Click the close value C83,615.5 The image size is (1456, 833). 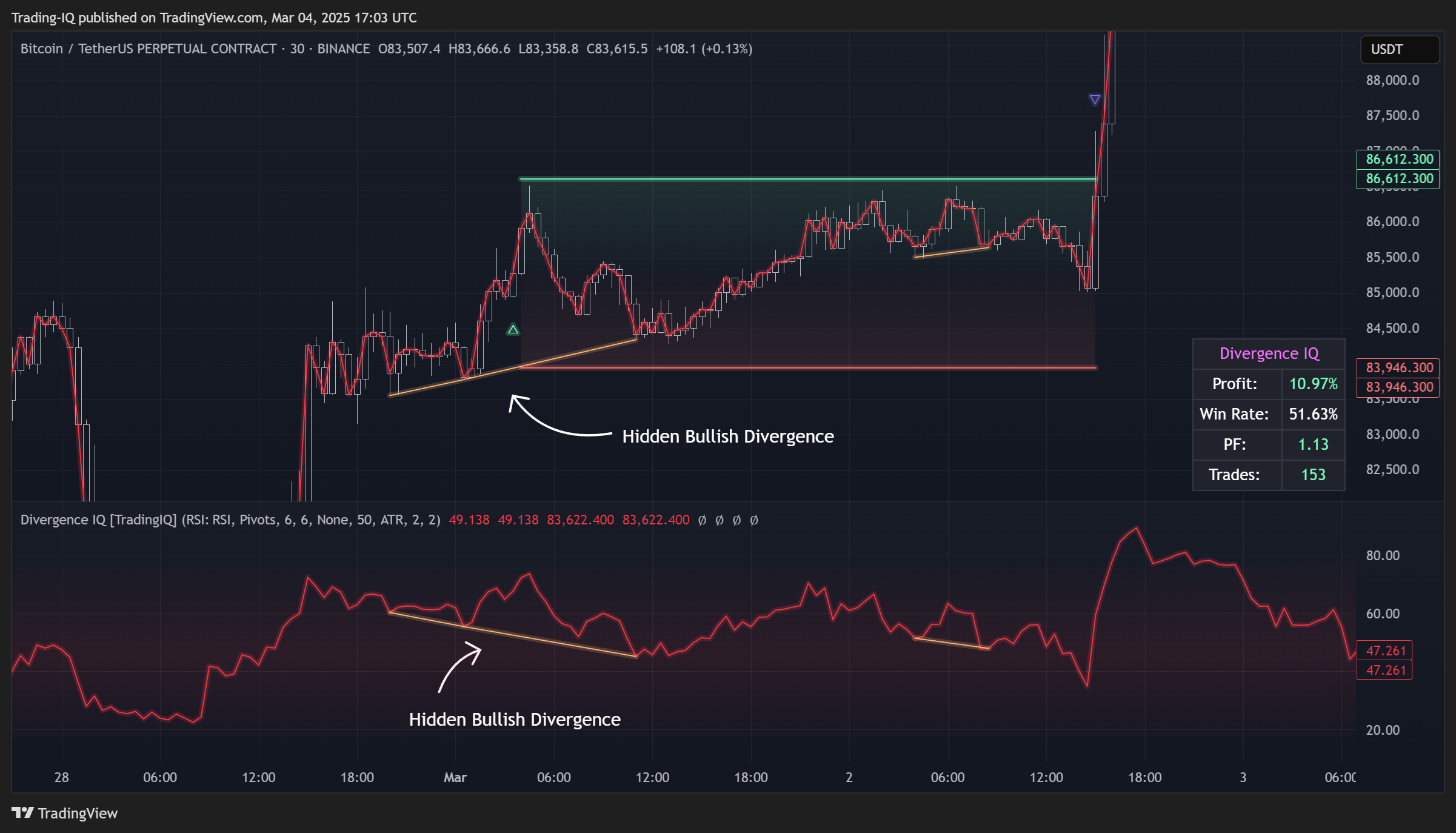click(x=616, y=49)
